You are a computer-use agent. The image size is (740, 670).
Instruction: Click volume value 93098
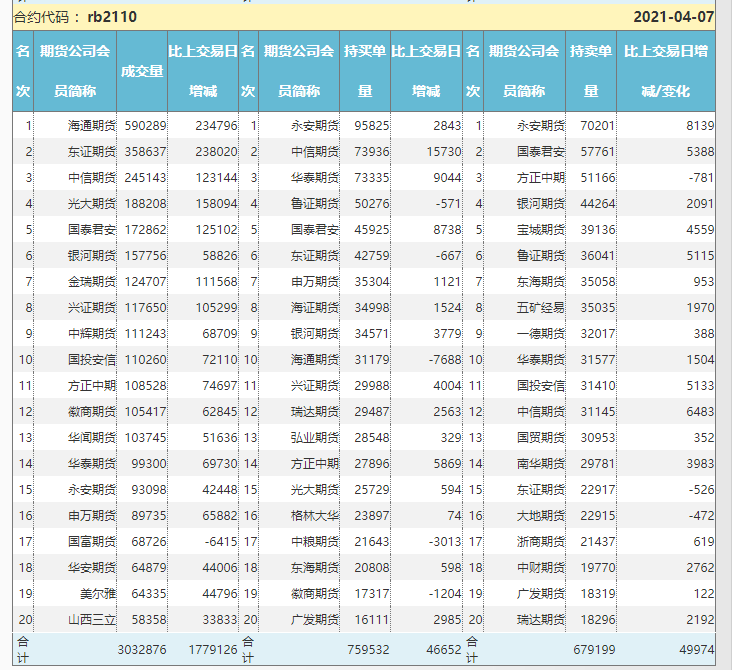click(149, 489)
